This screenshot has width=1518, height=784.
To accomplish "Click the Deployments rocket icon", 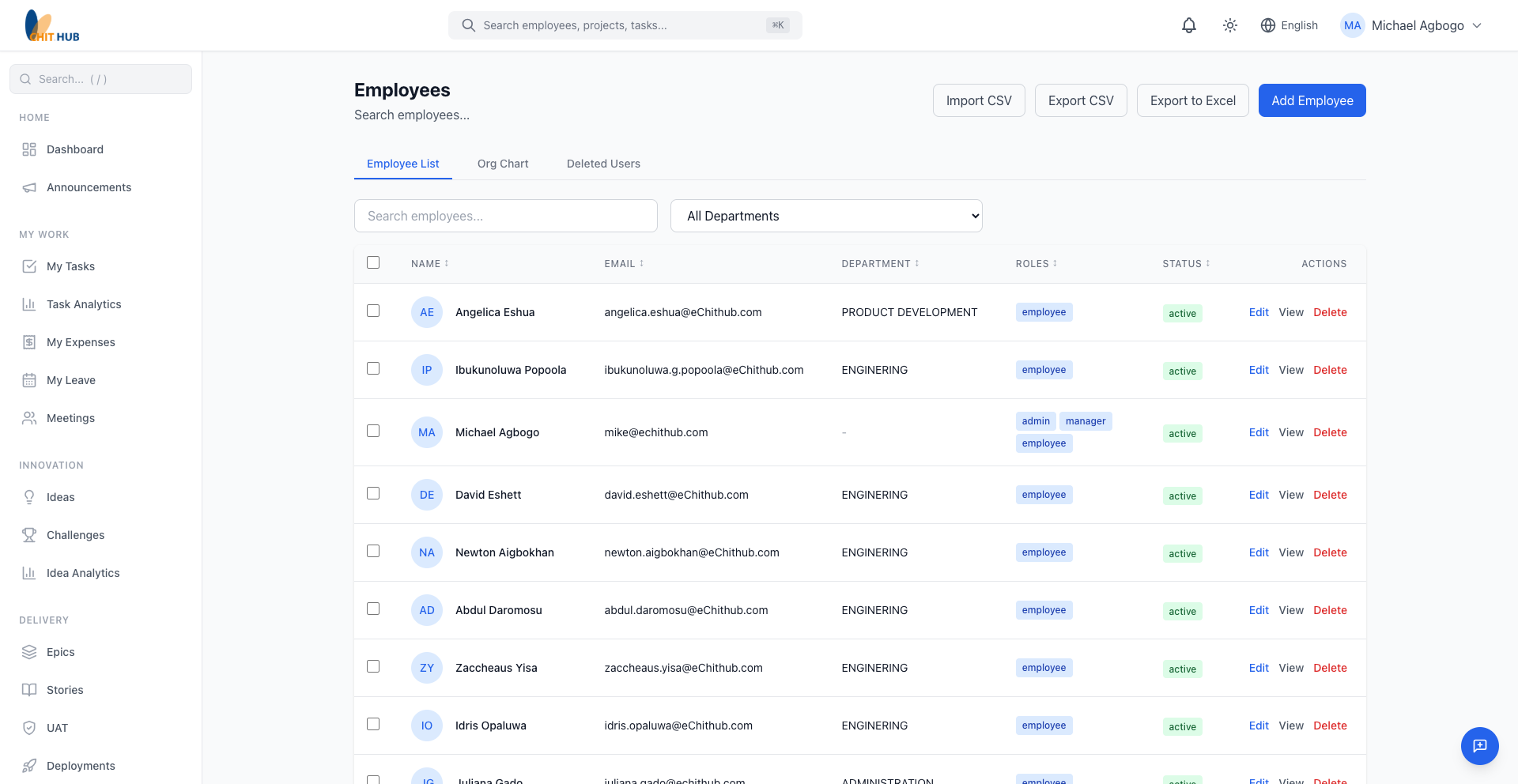I will [x=29, y=766].
